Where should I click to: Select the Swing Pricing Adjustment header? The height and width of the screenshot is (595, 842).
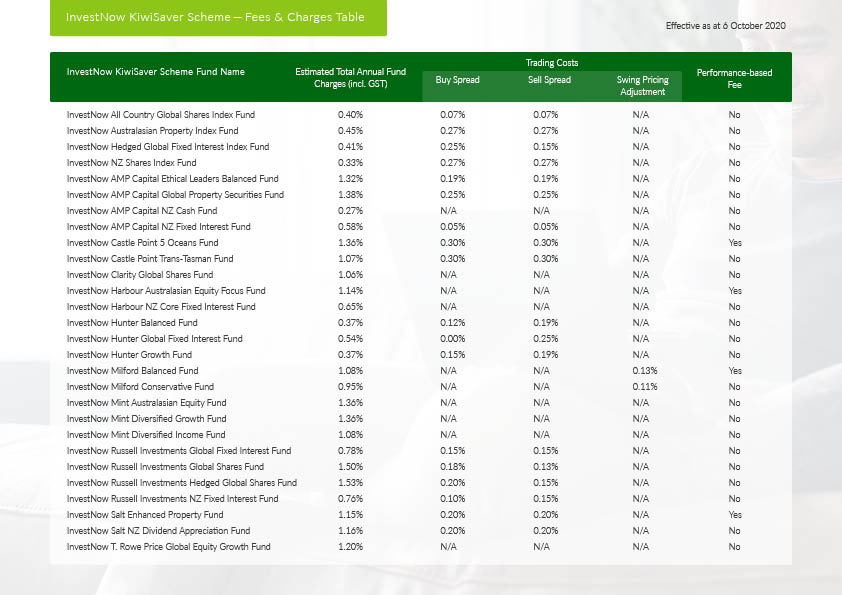coord(641,86)
